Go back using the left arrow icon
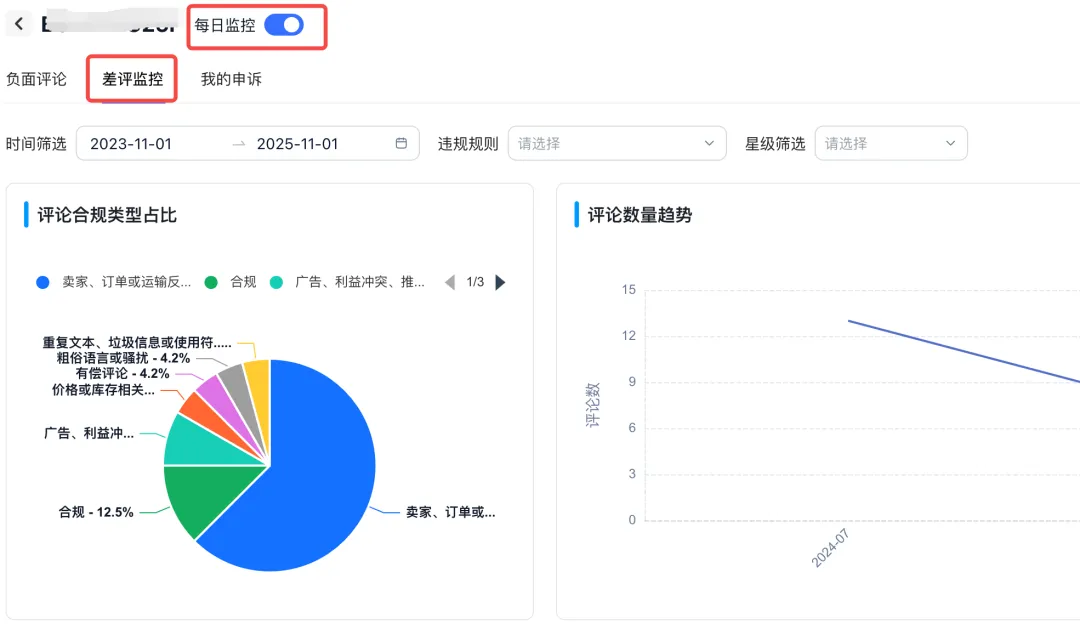Viewport: 1080px width, 629px height. click(x=19, y=24)
